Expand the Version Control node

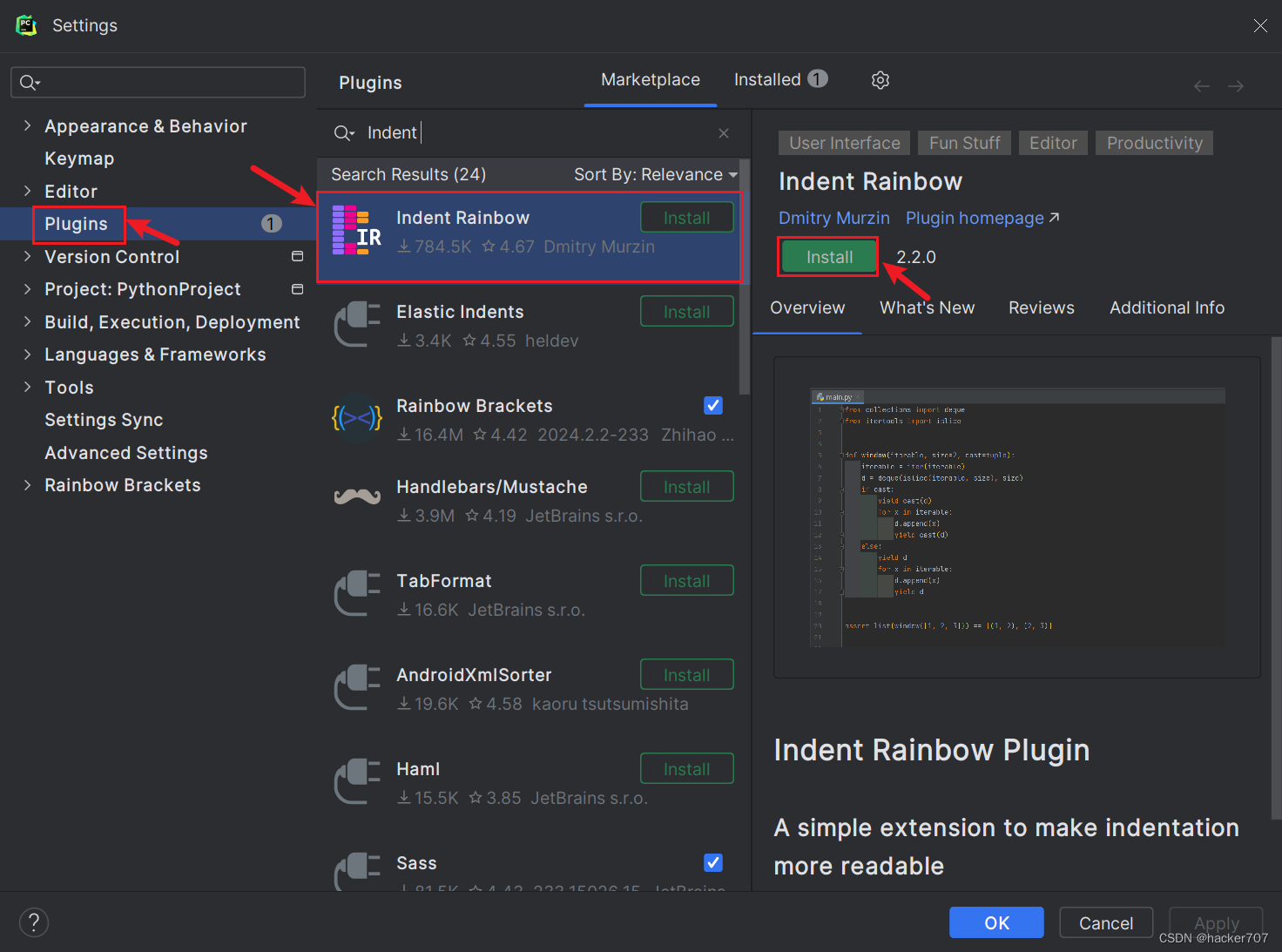coord(27,256)
